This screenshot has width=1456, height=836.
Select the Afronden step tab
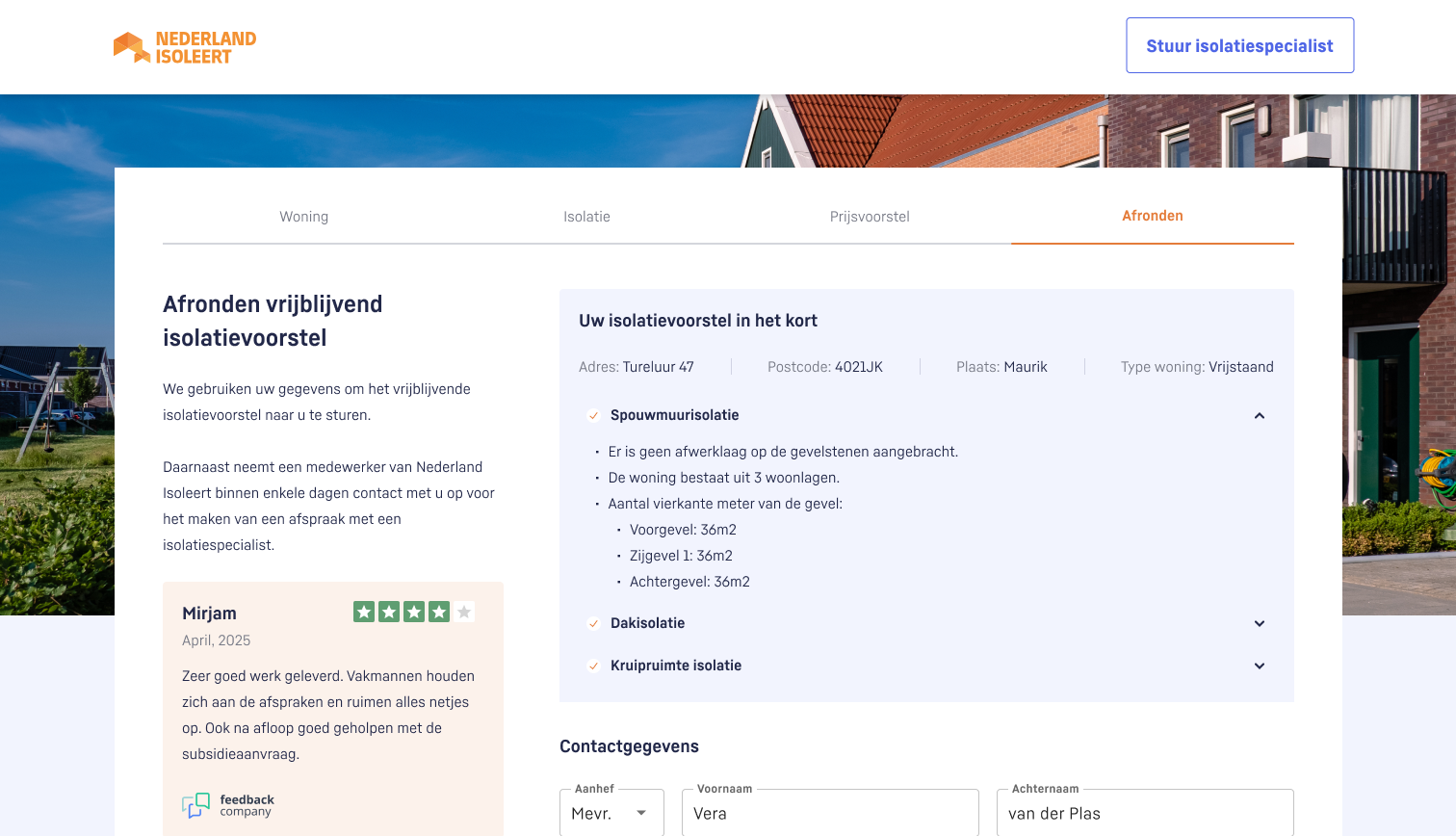[x=1152, y=216]
